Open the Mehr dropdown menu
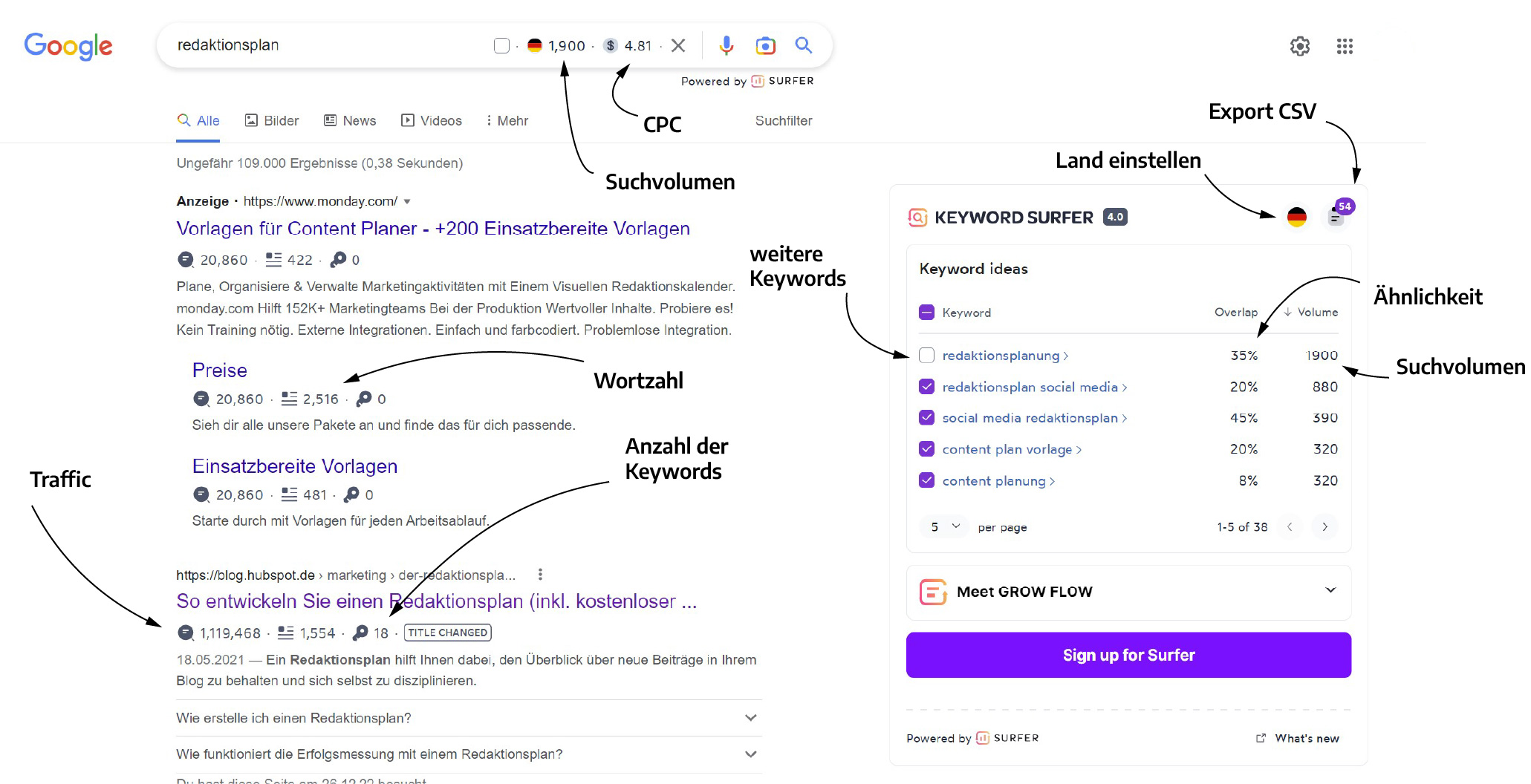Viewport: 1531px width, 784px height. coord(507,120)
